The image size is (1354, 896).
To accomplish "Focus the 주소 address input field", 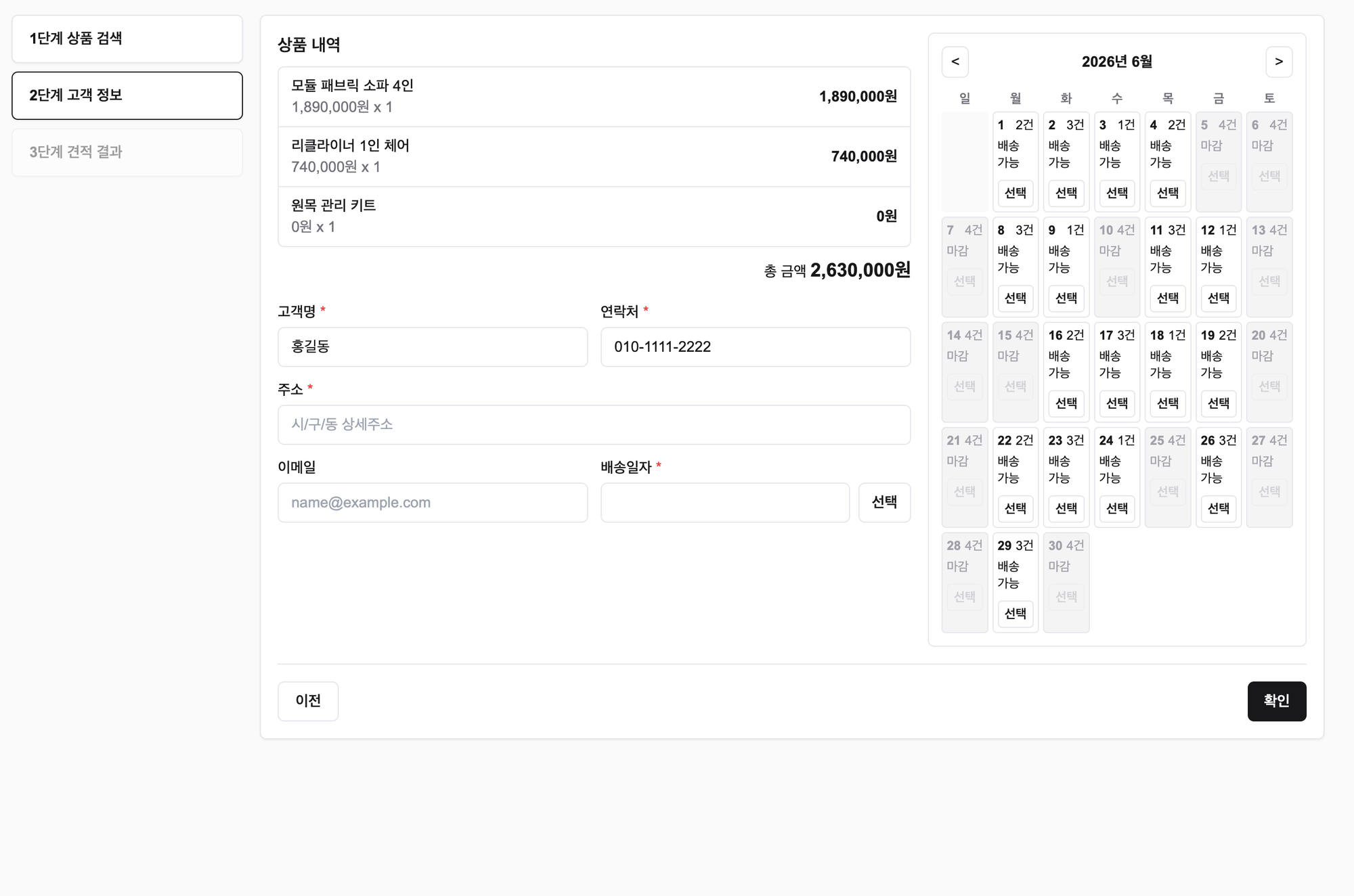I will pos(594,425).
